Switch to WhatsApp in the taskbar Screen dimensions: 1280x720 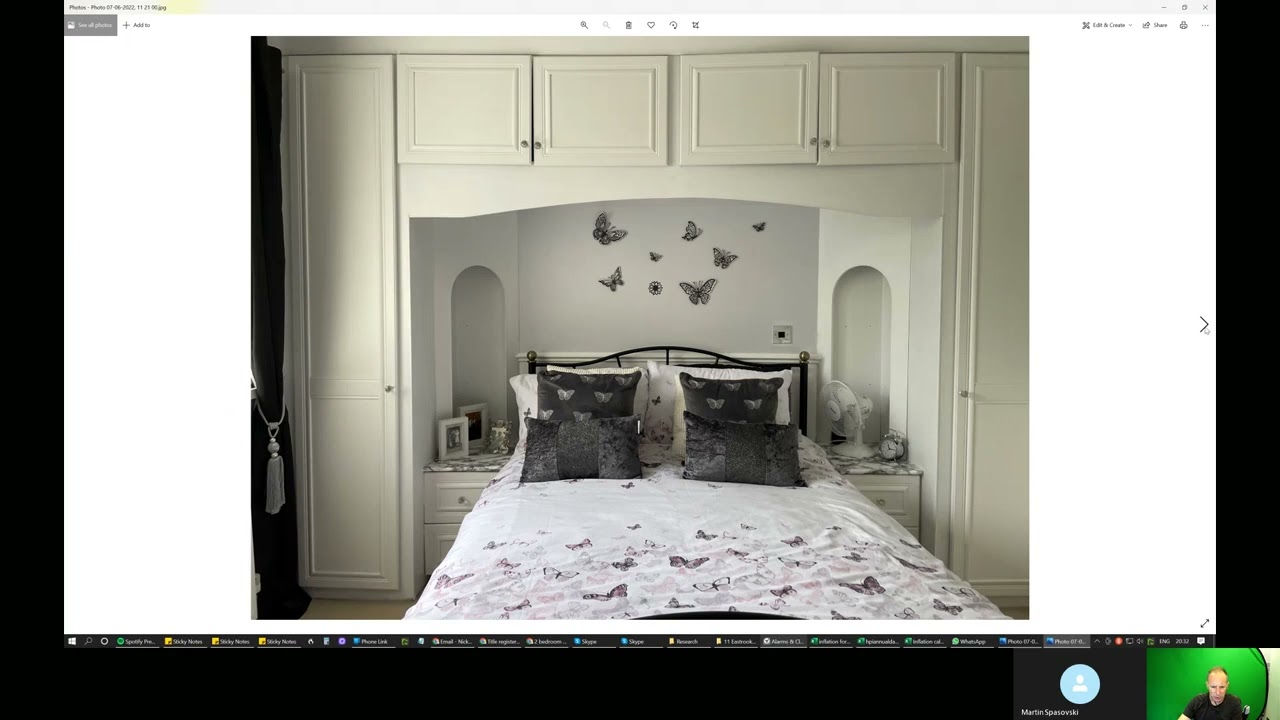click(969, 641)
